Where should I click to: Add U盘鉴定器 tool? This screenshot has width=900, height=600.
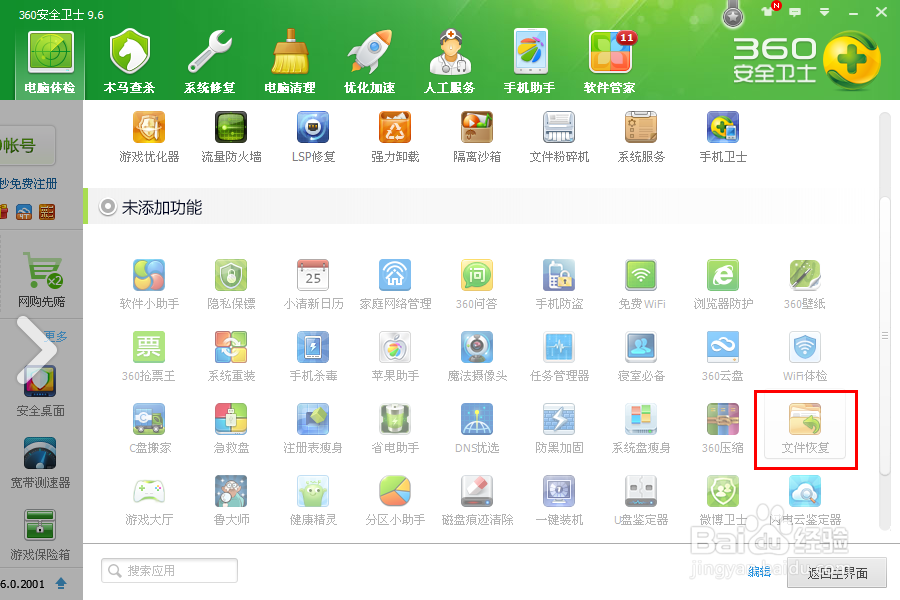point(641,501)
